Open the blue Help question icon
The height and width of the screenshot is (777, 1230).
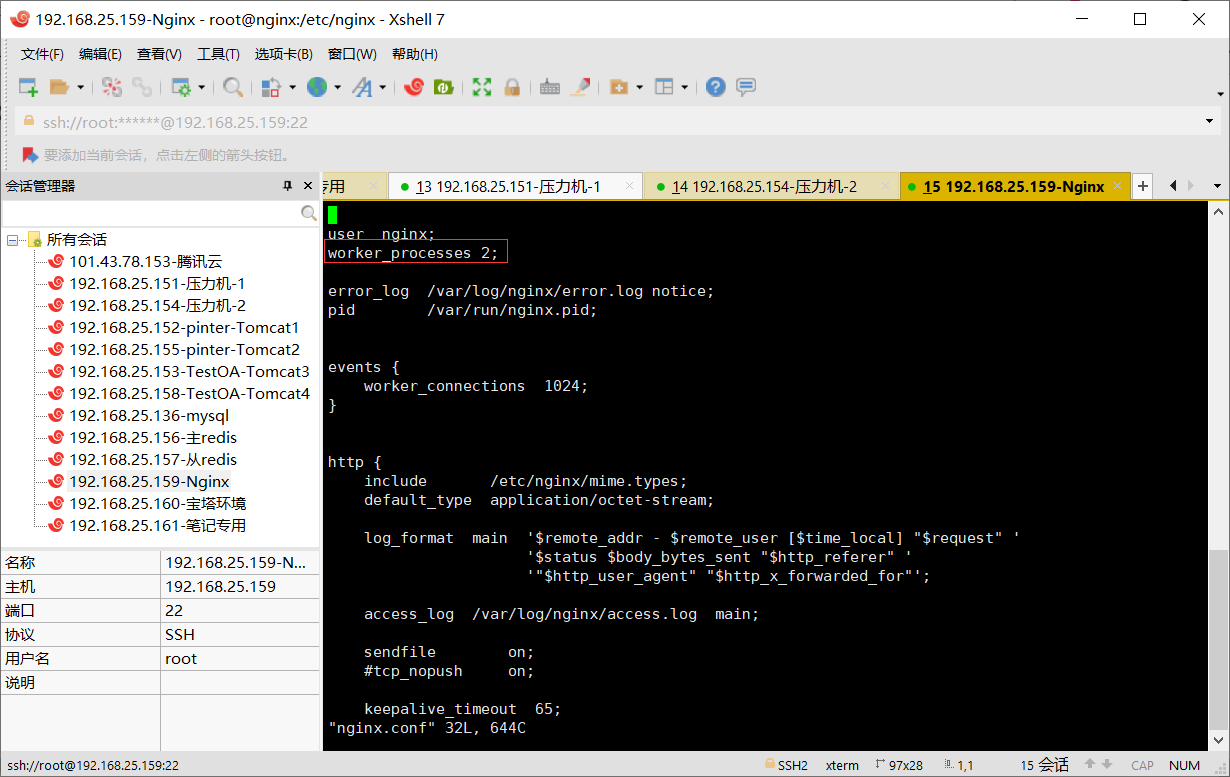tap(715, 87)
